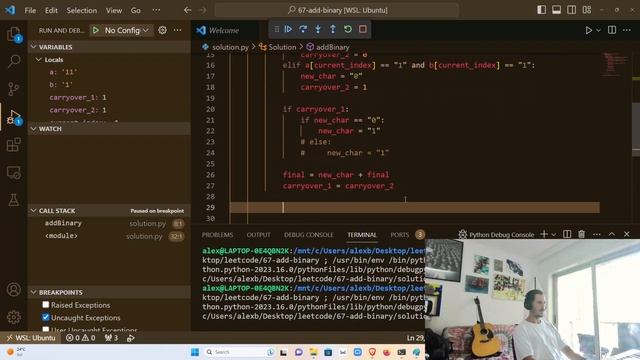Open launch.json with the gear icon
Viewport: 640px width, 360px height.
(x=162, y=30)
